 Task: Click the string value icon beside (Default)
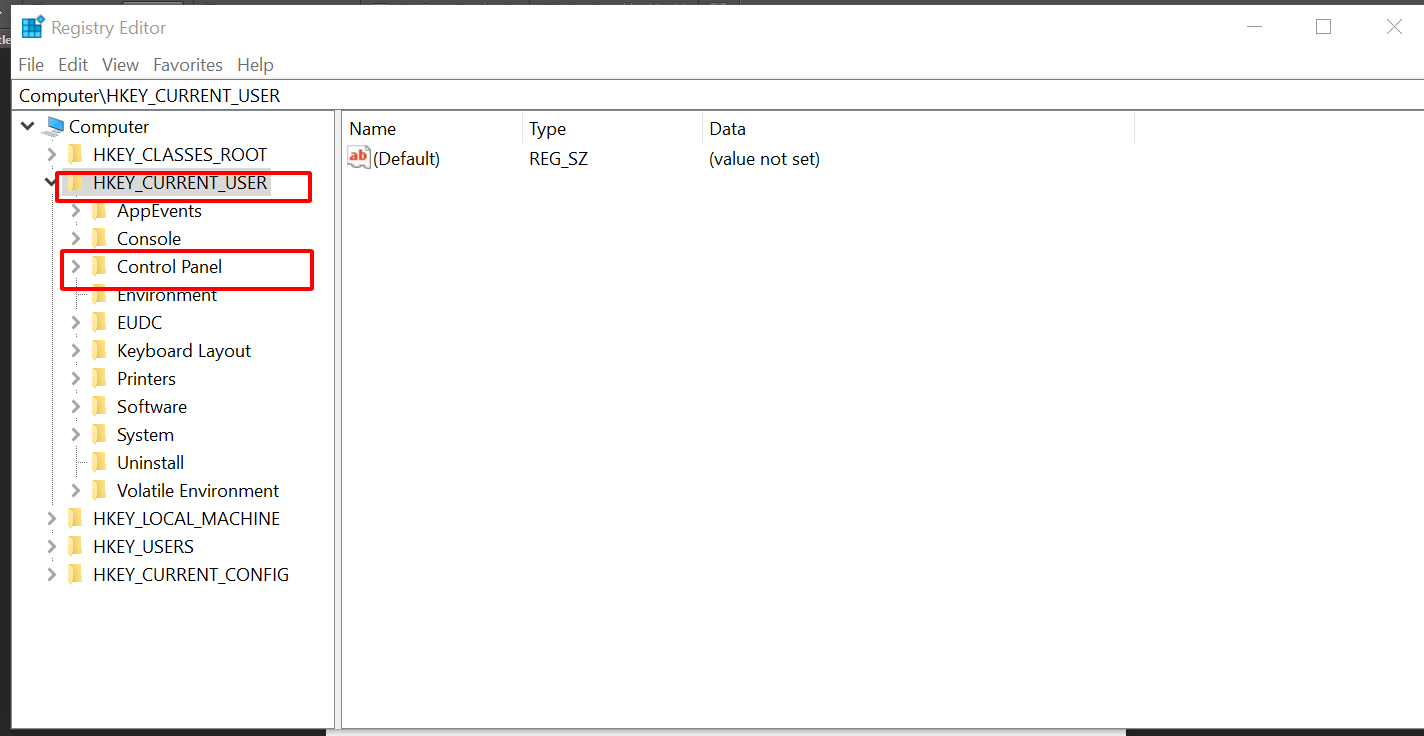[359, 158]
